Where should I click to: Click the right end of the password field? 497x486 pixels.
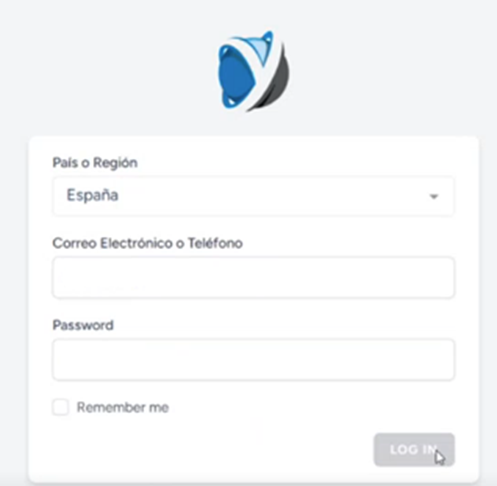[440, 360]
